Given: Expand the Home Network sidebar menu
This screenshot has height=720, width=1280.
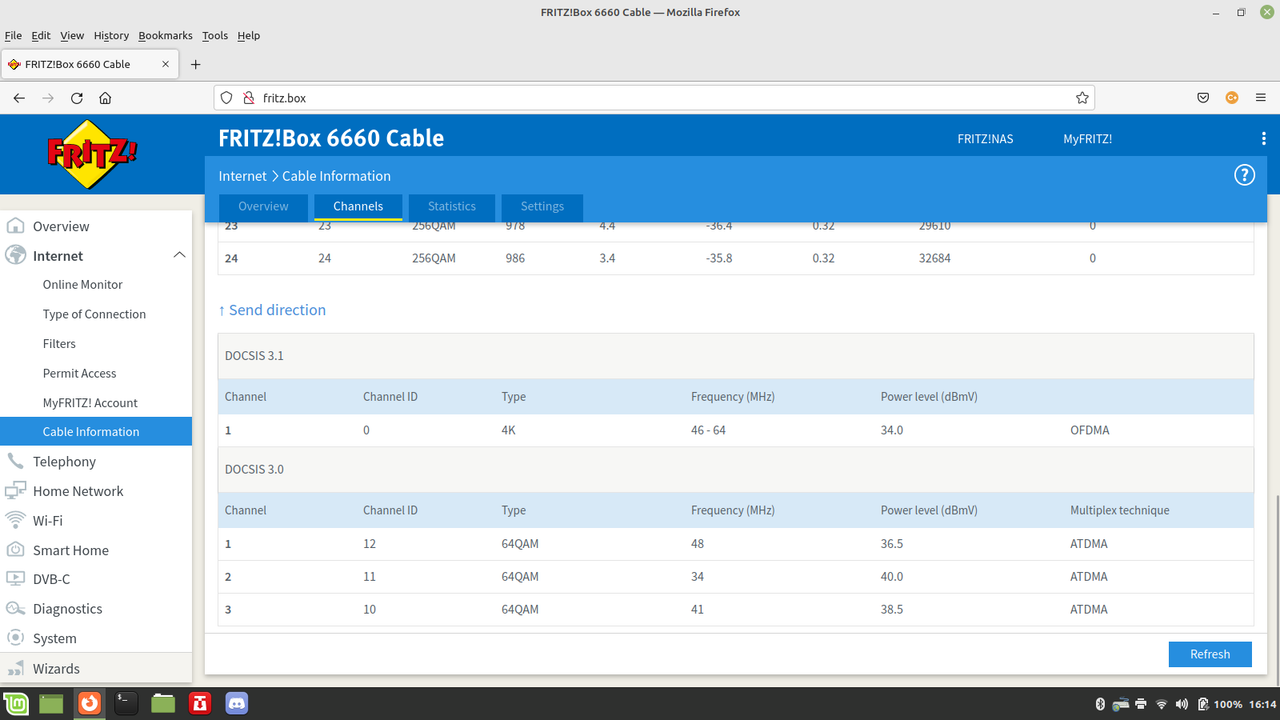Looking at the screenshot, I should 78,491.
